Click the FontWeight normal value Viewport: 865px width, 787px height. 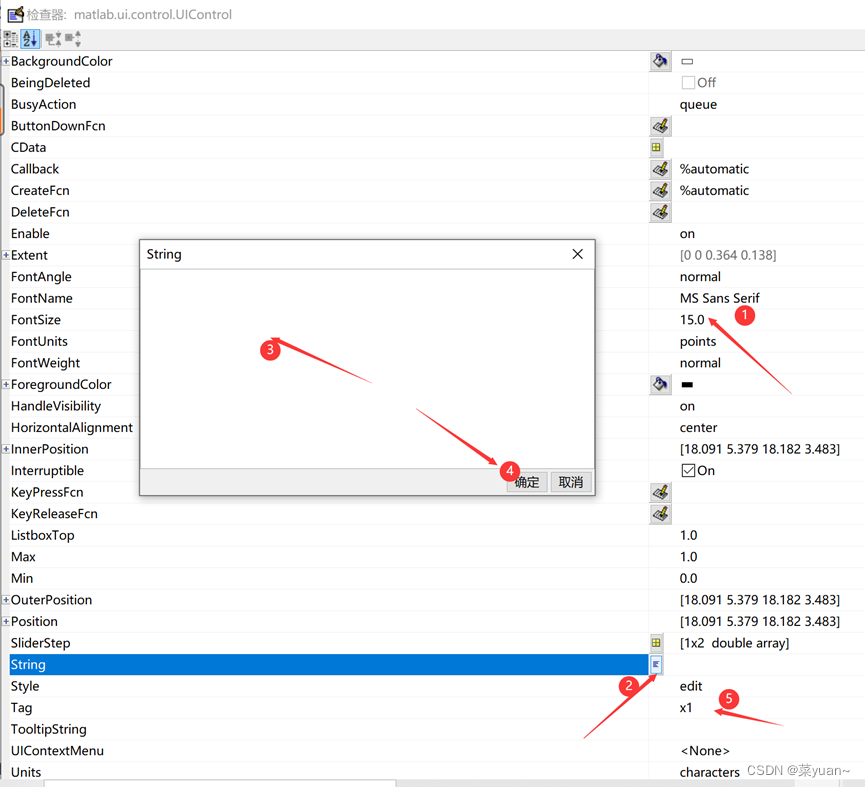pyautogui.click(x=700, y=363)
